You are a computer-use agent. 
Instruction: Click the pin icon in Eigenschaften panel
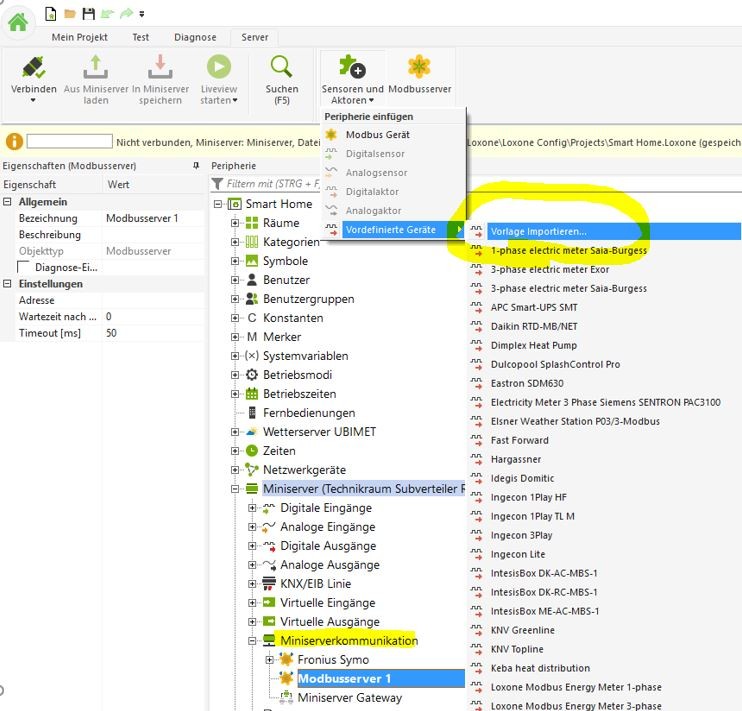pyautogui.click(x=196, y=166)
